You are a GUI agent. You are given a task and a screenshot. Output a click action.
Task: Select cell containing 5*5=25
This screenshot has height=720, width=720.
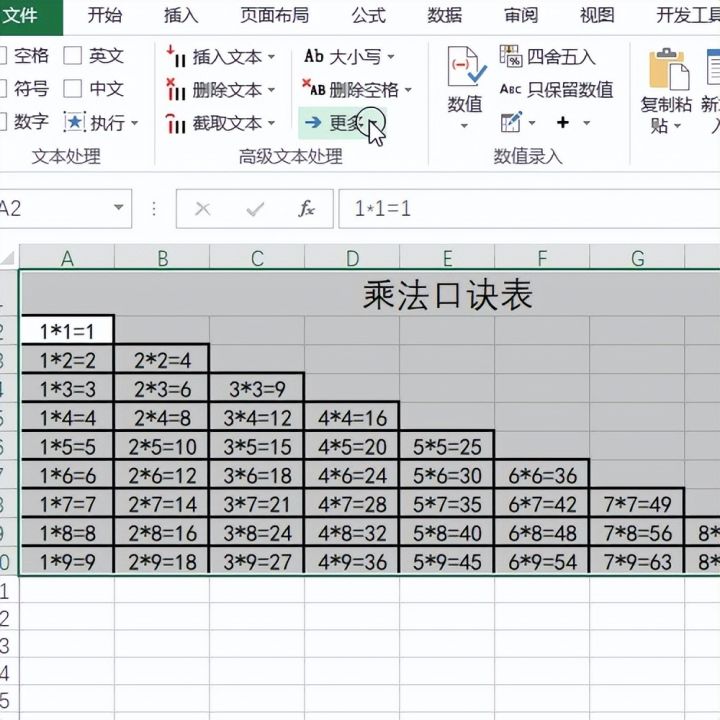[447, 446]
